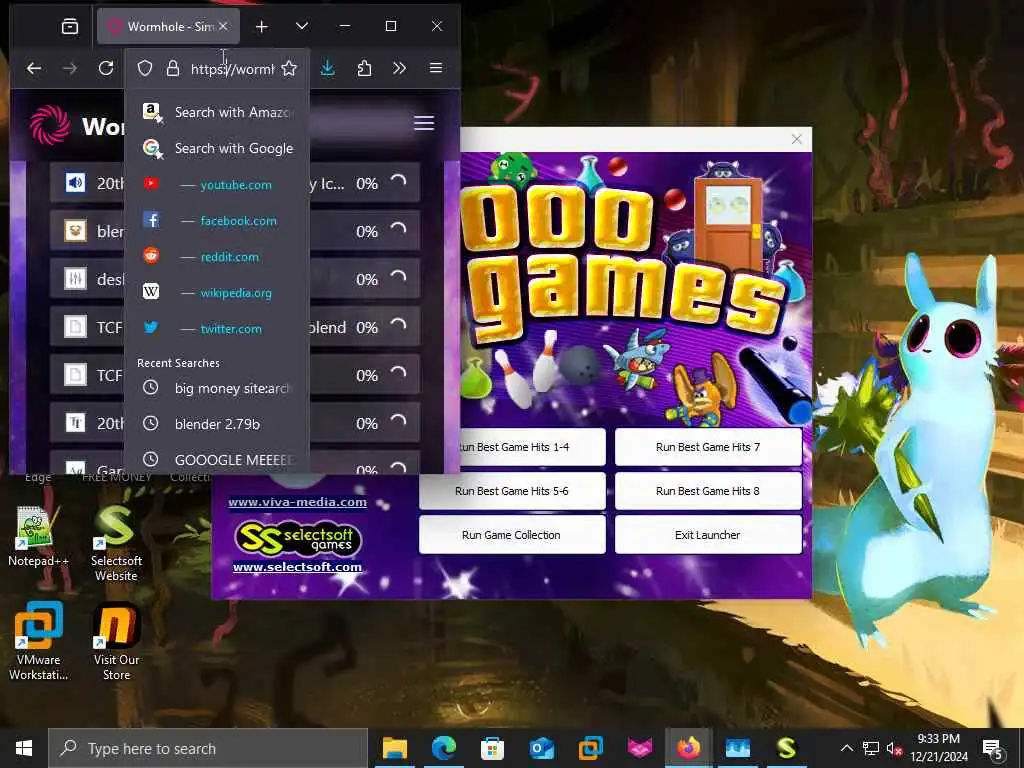Bookmark this page with star icon
1024x768 pixels.
click(x=289, y=69)
